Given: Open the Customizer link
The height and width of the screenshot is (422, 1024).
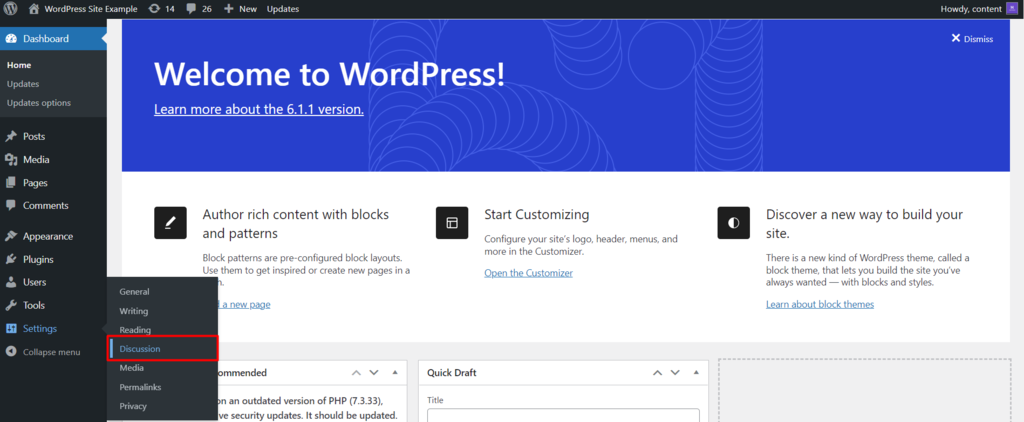Looking at the screenshot, I should click(x=528, y=273).
